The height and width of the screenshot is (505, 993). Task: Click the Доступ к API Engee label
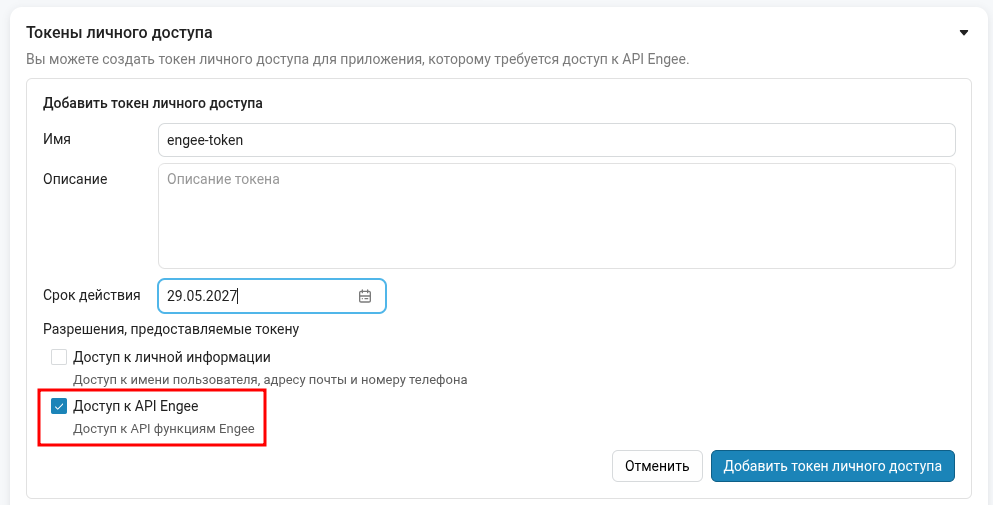click(136, 406)
